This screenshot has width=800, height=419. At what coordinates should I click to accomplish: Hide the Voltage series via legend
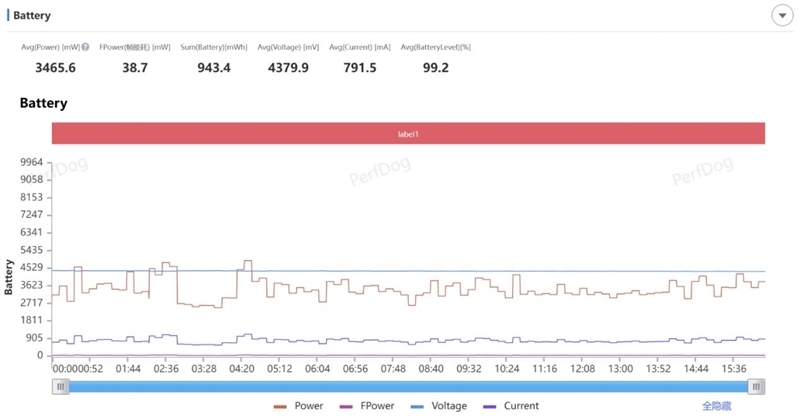439,406
